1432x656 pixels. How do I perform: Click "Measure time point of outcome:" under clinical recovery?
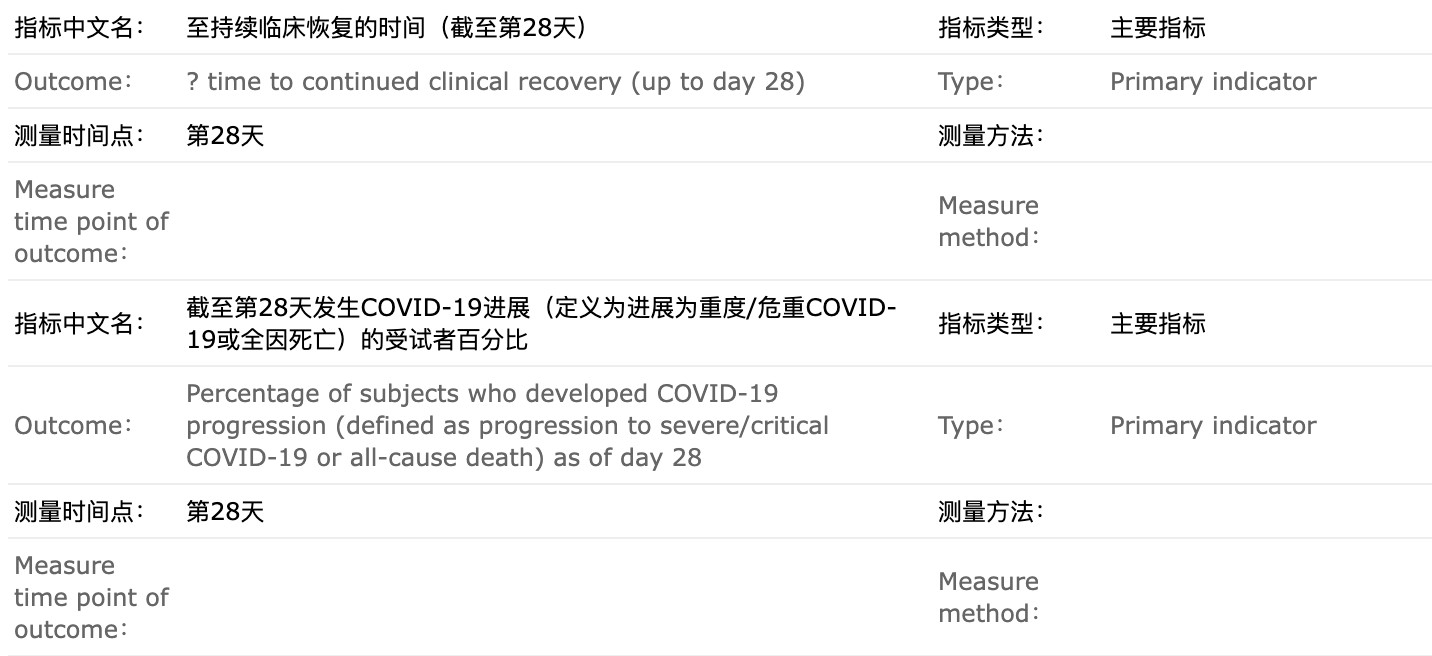coord(91,221)
